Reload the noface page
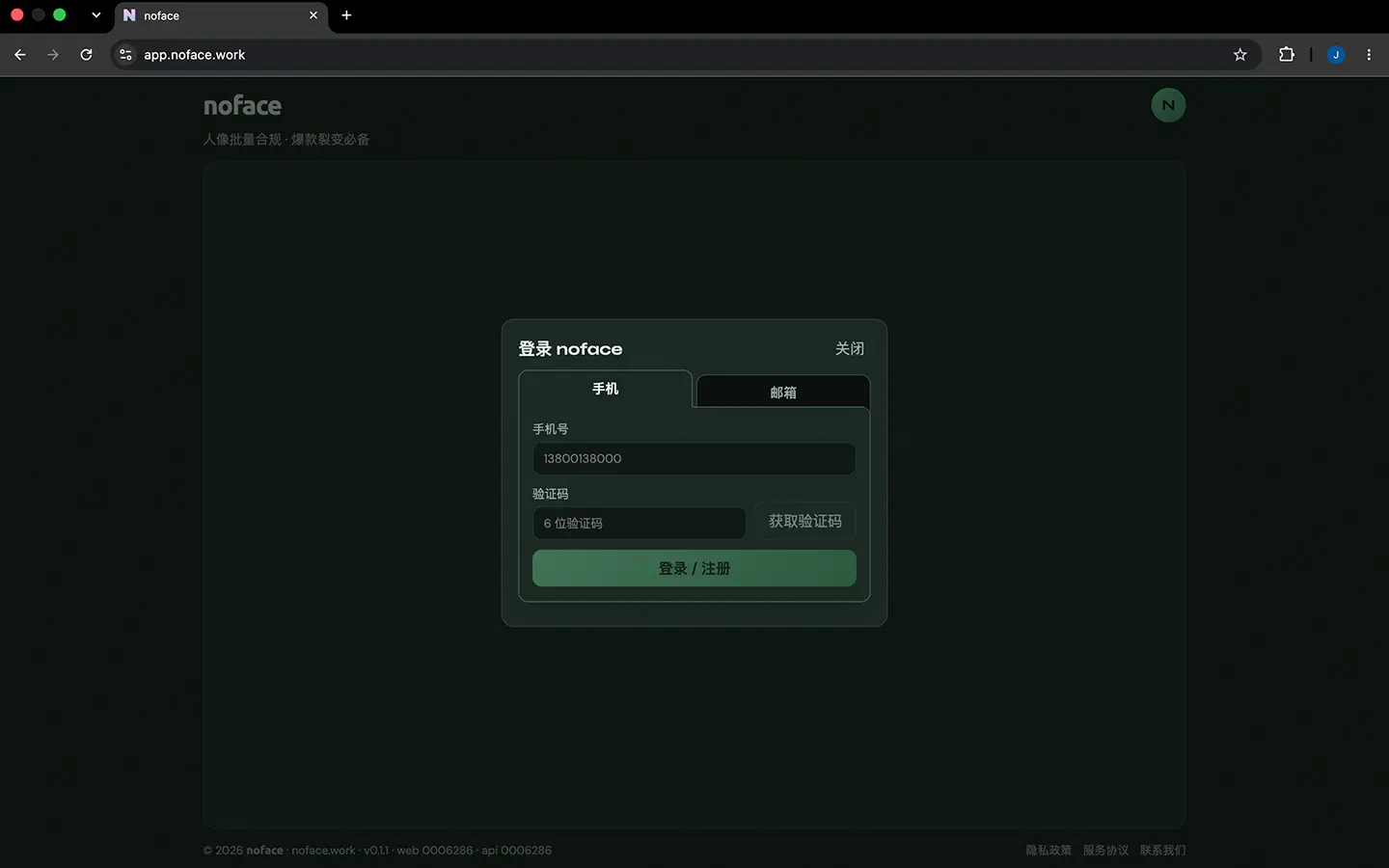 pyautogui.click(x=86, y=55)
